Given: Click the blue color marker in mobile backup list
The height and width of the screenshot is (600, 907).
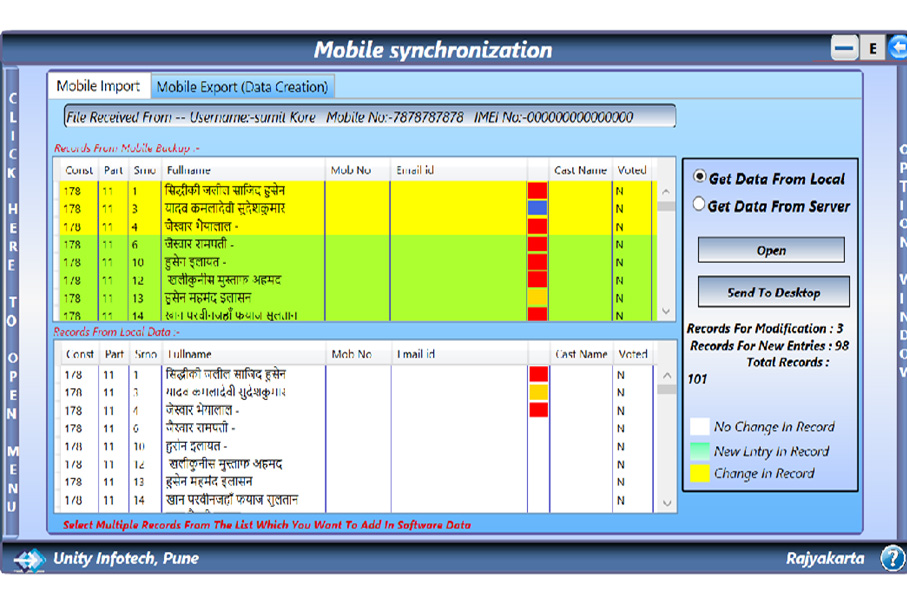Looking at the screenshot, I should [537, 208].
